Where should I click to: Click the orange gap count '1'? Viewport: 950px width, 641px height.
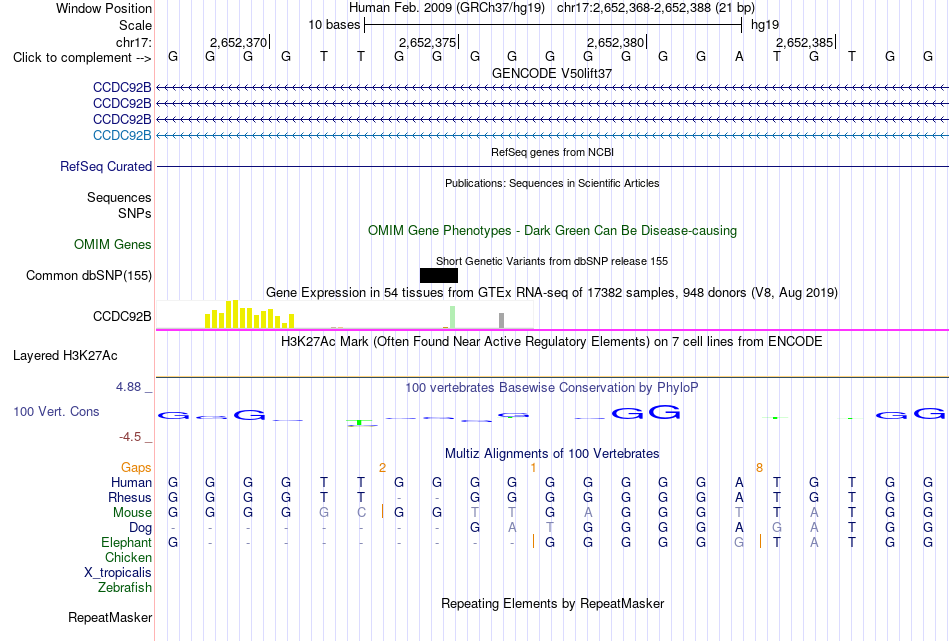pos(533,468)
